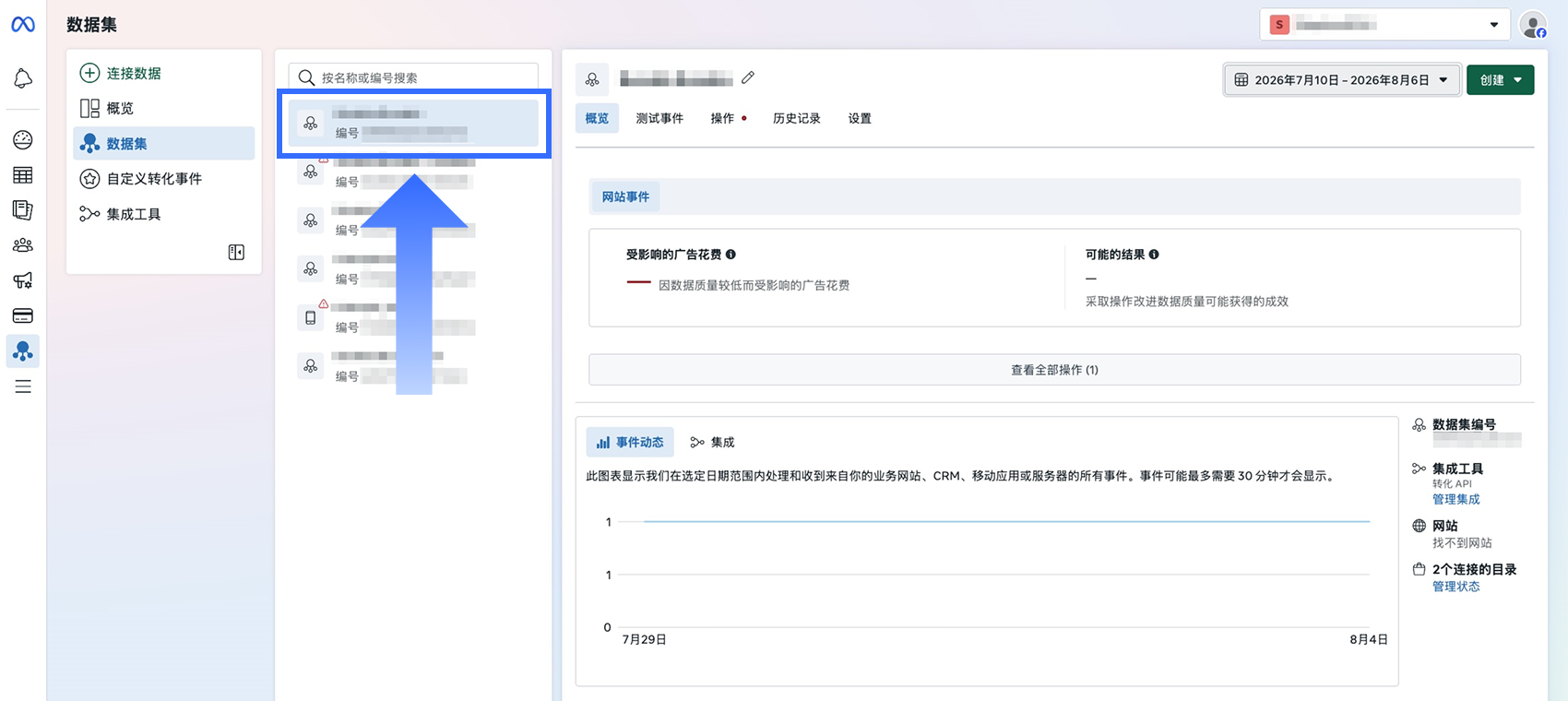Open the gauge dashboard icon in left rail
The image size is (1568, 701).
click(x=23, y=139)
